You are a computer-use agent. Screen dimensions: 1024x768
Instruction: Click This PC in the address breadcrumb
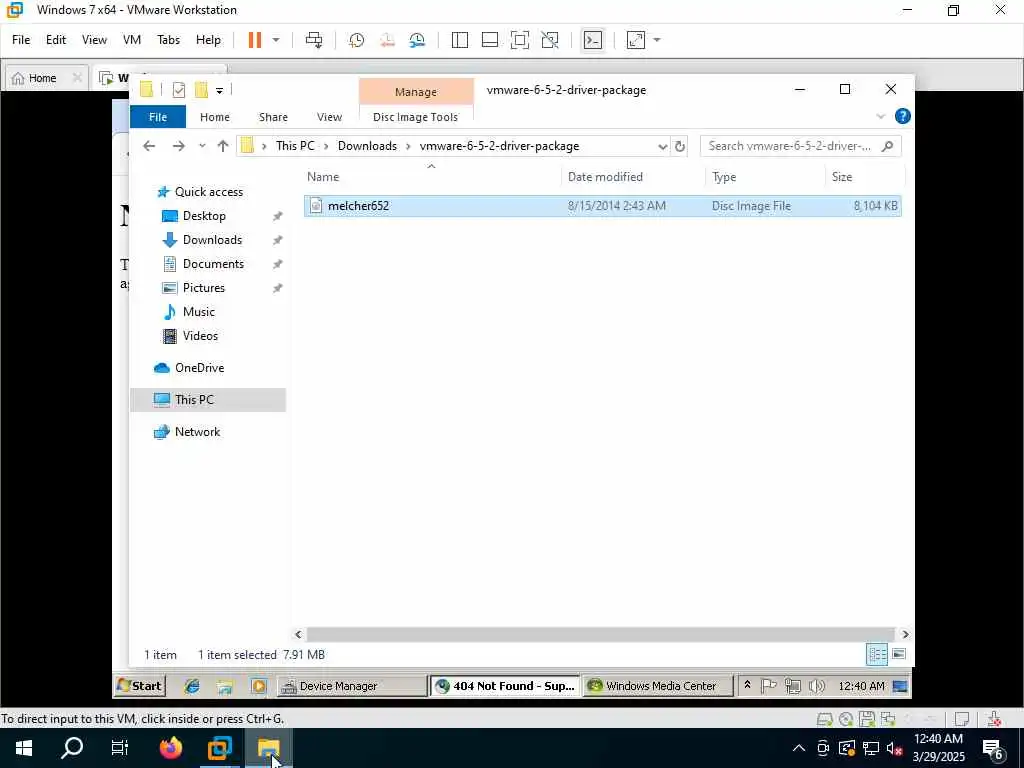[x=295, y=146]
